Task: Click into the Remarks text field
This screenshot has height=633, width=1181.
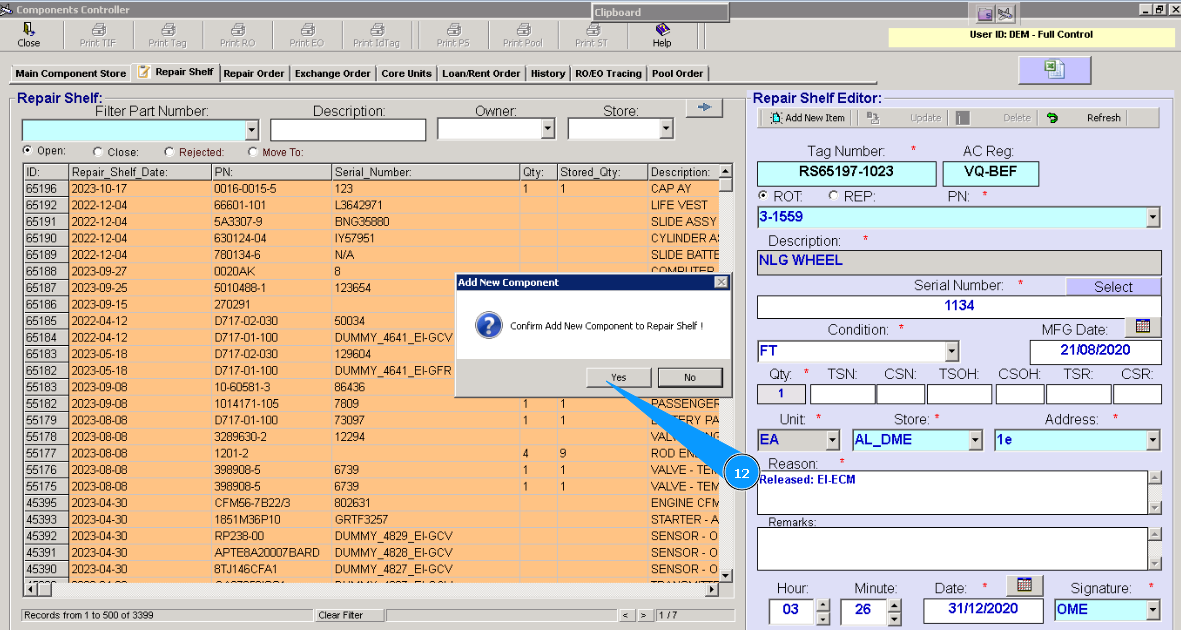Action: pos(950,548)
